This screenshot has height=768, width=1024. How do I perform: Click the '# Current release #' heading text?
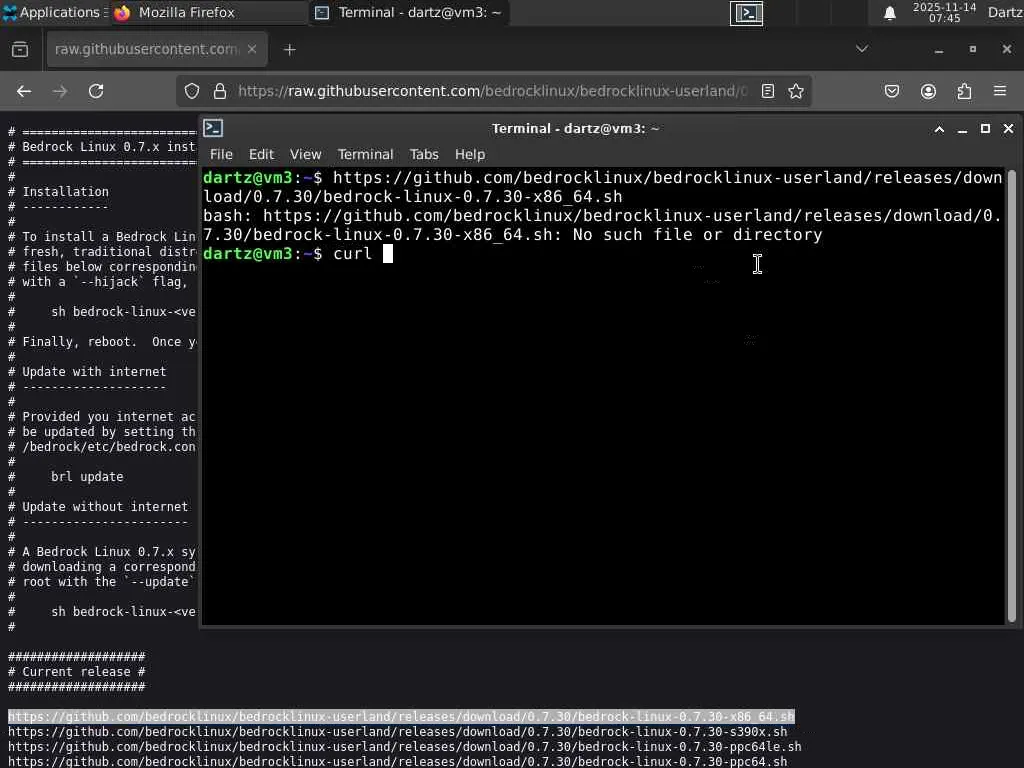click(76, 672)
